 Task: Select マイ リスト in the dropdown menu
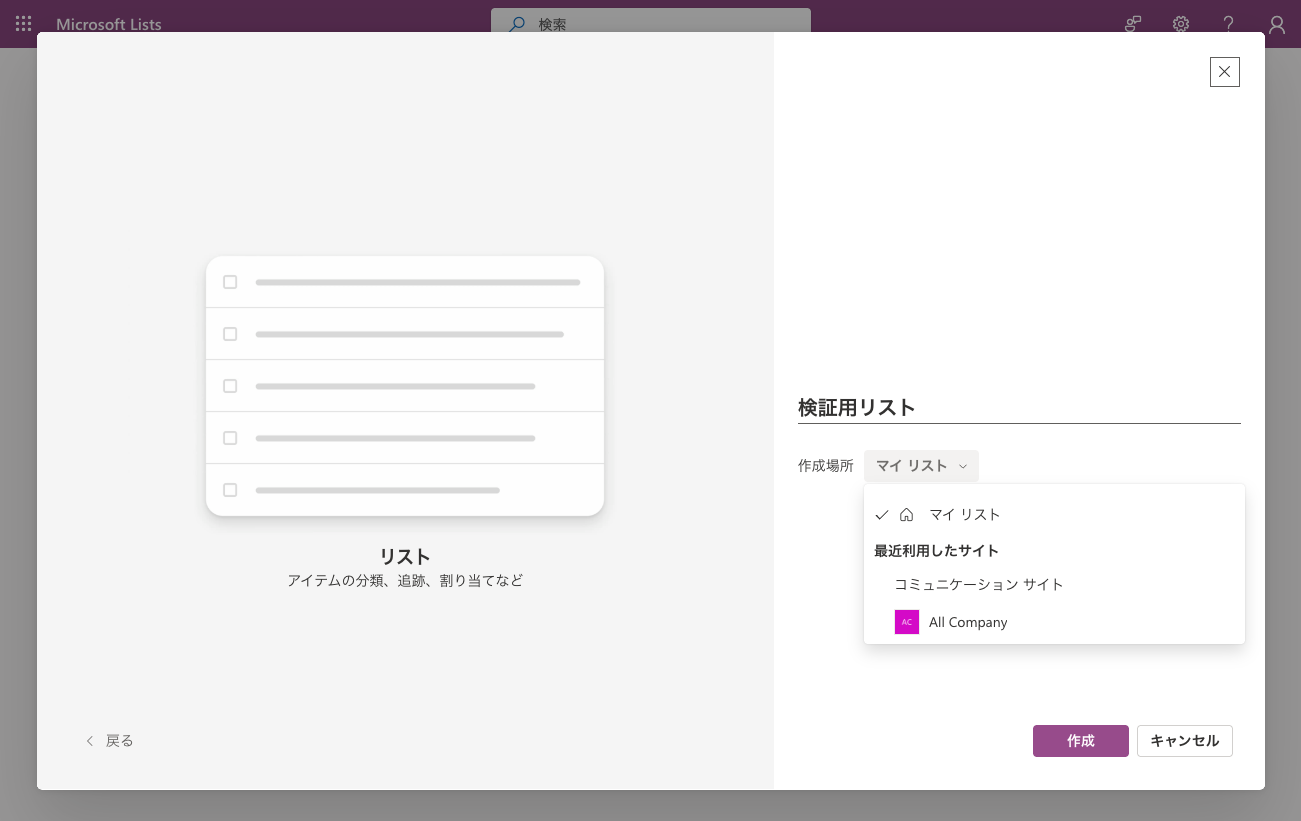1054,514
